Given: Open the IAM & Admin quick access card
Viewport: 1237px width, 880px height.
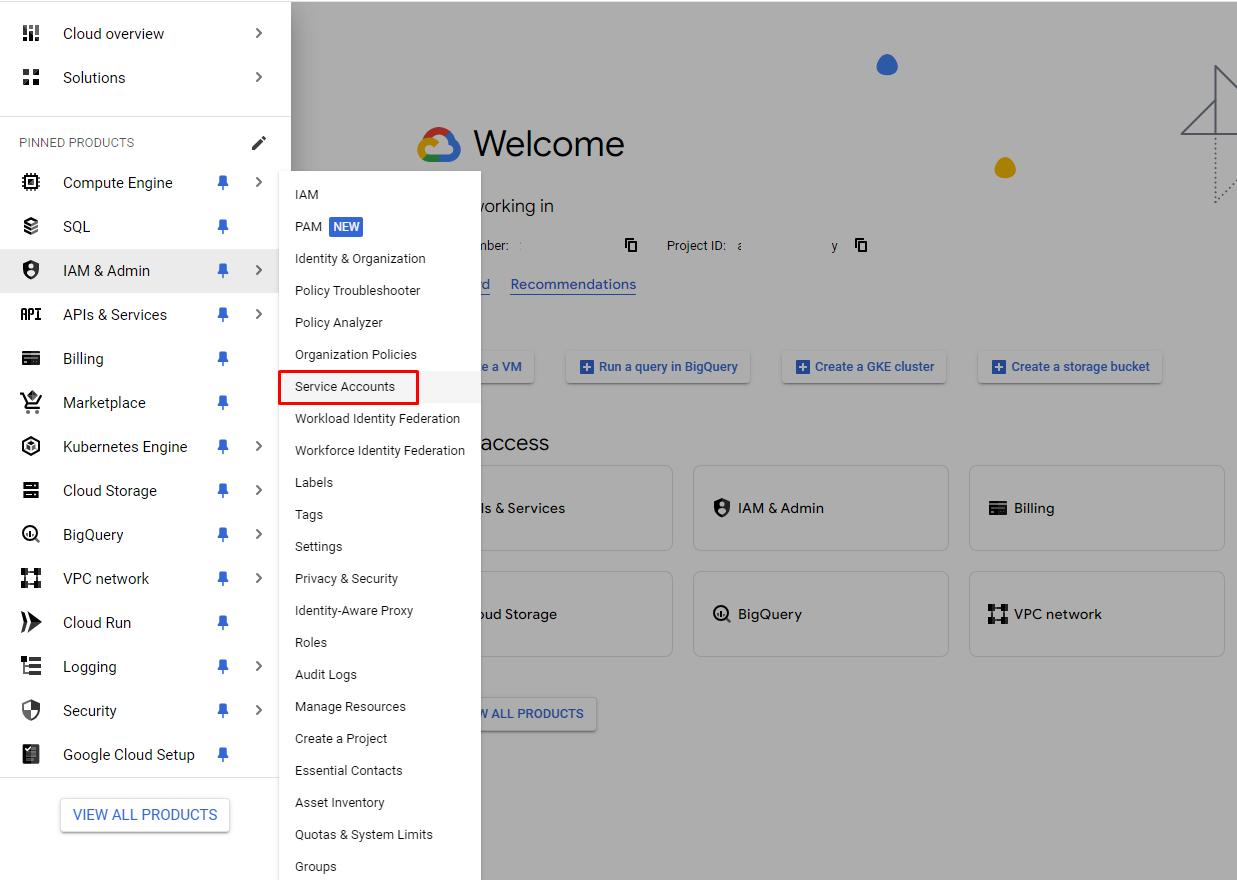Looking at the screenshot, I should point(820,508).
